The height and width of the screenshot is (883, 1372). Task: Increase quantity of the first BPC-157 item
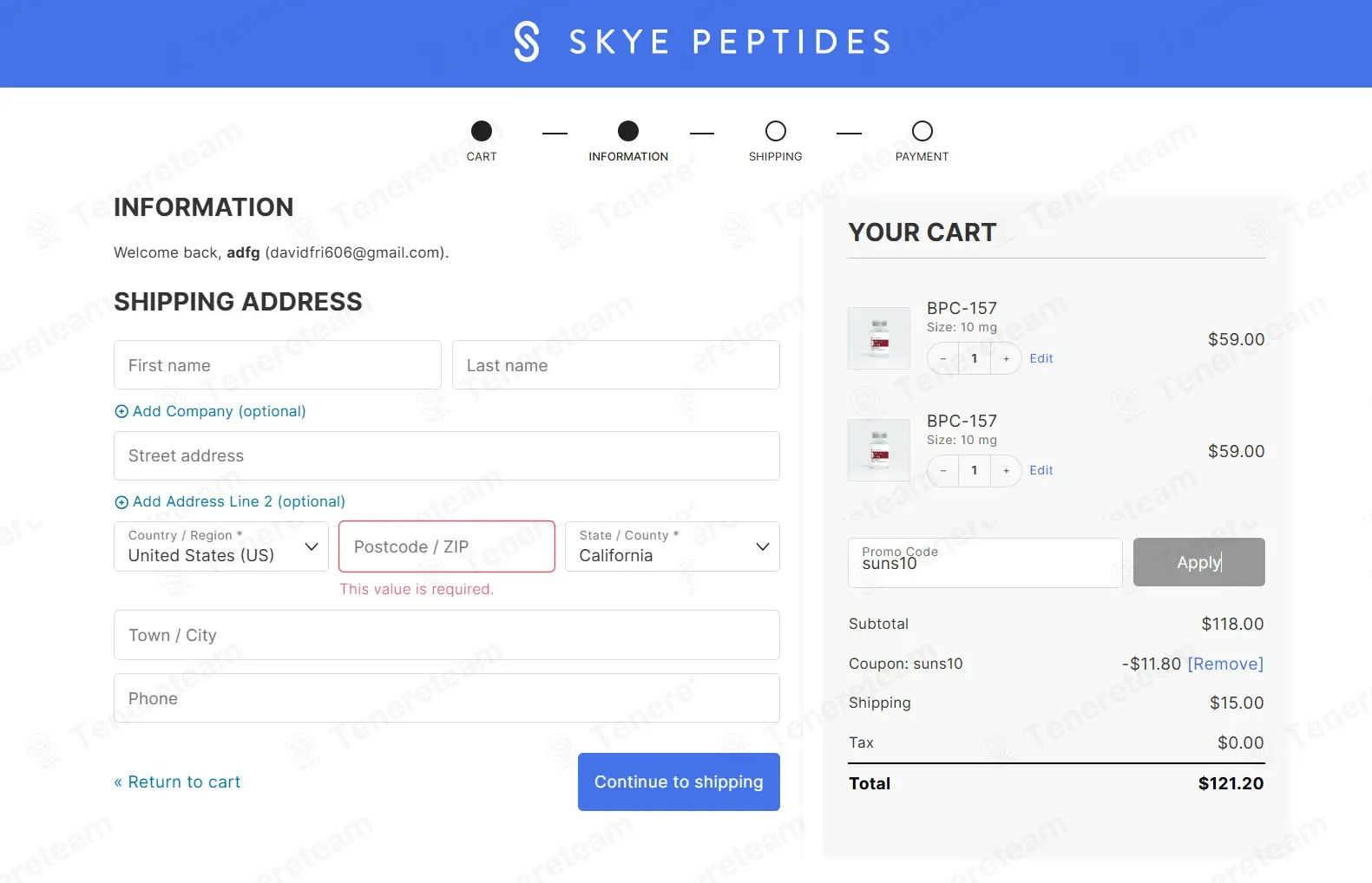[x=1006, y=358]
